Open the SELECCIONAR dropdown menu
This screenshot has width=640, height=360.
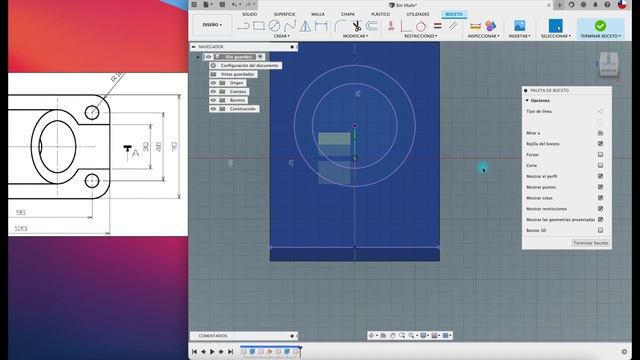click(x=556, y=36)
